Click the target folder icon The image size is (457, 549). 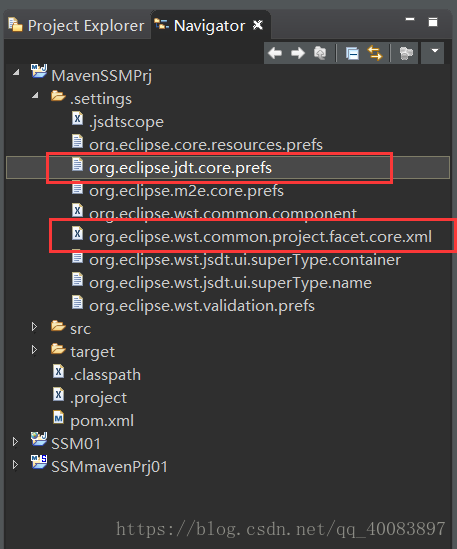pyautogui.click(x=58, y=349)
